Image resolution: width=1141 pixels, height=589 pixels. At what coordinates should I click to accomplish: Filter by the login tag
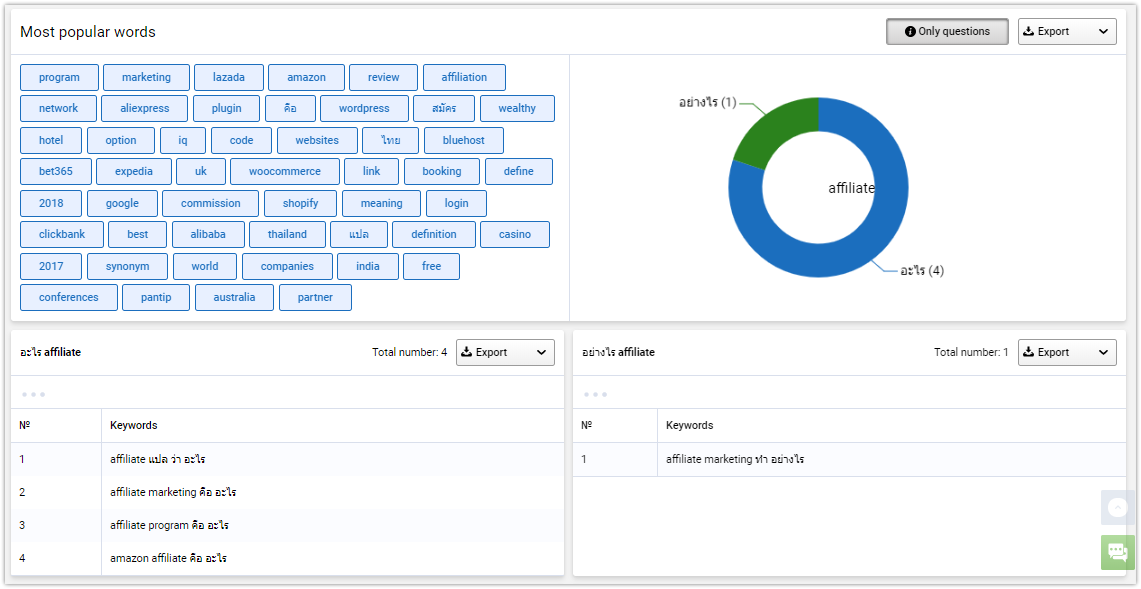click(456, 204)
